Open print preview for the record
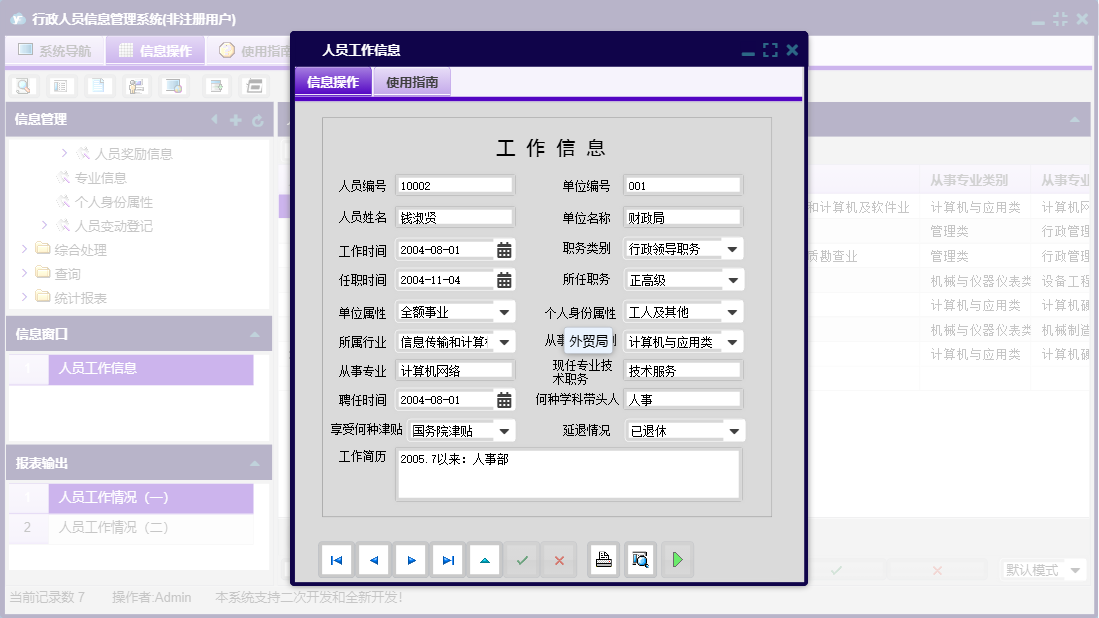Screen dimensions: 1099x618 tap(640, 559)
